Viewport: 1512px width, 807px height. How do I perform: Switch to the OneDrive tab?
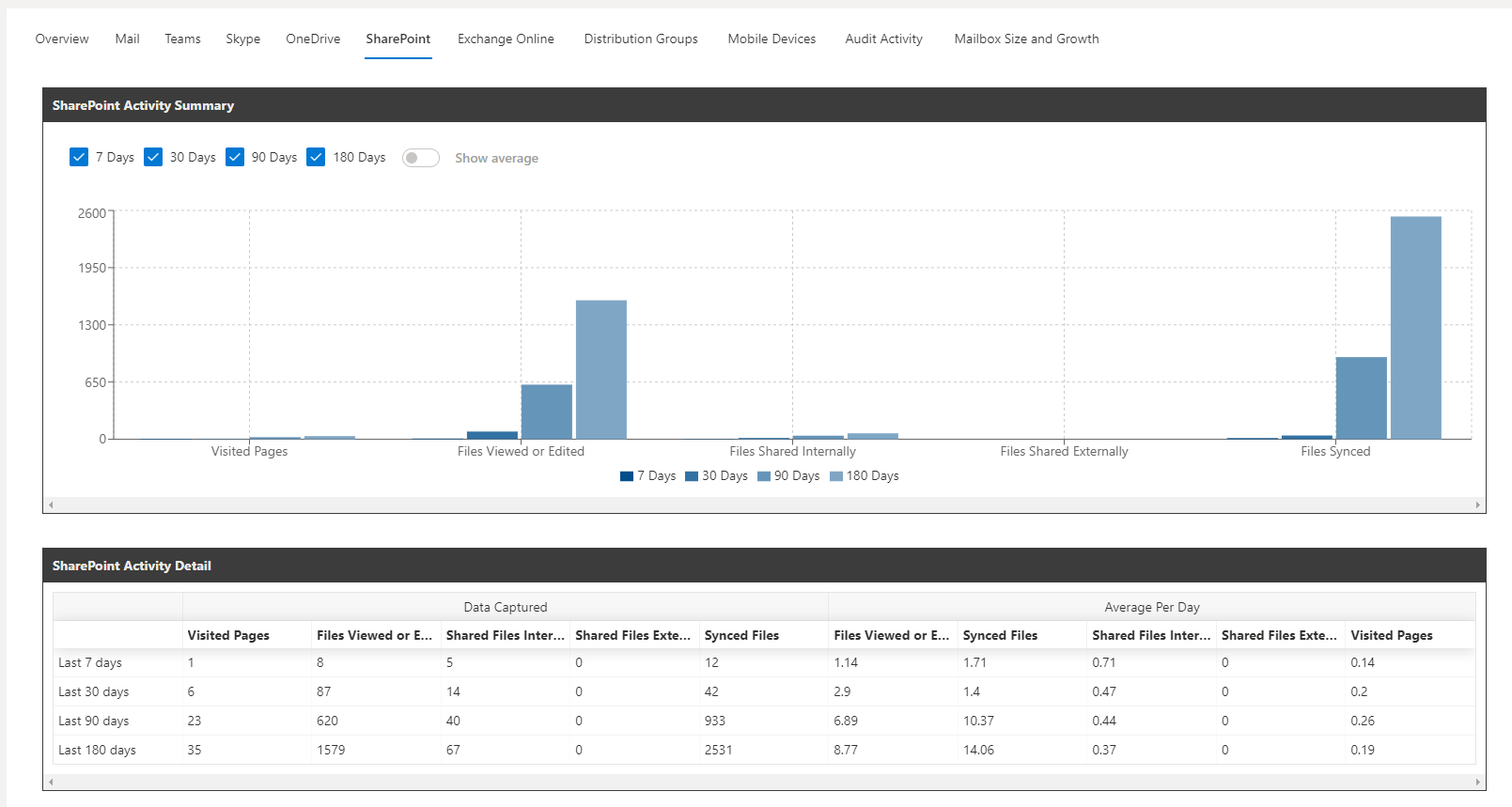click(x=313, y=39)
